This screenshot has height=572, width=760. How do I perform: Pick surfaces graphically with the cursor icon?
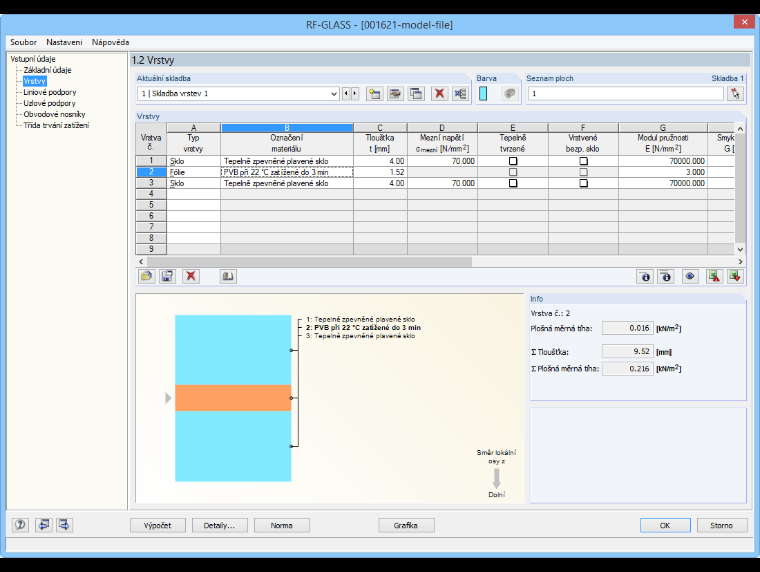(x=735, y=94)
